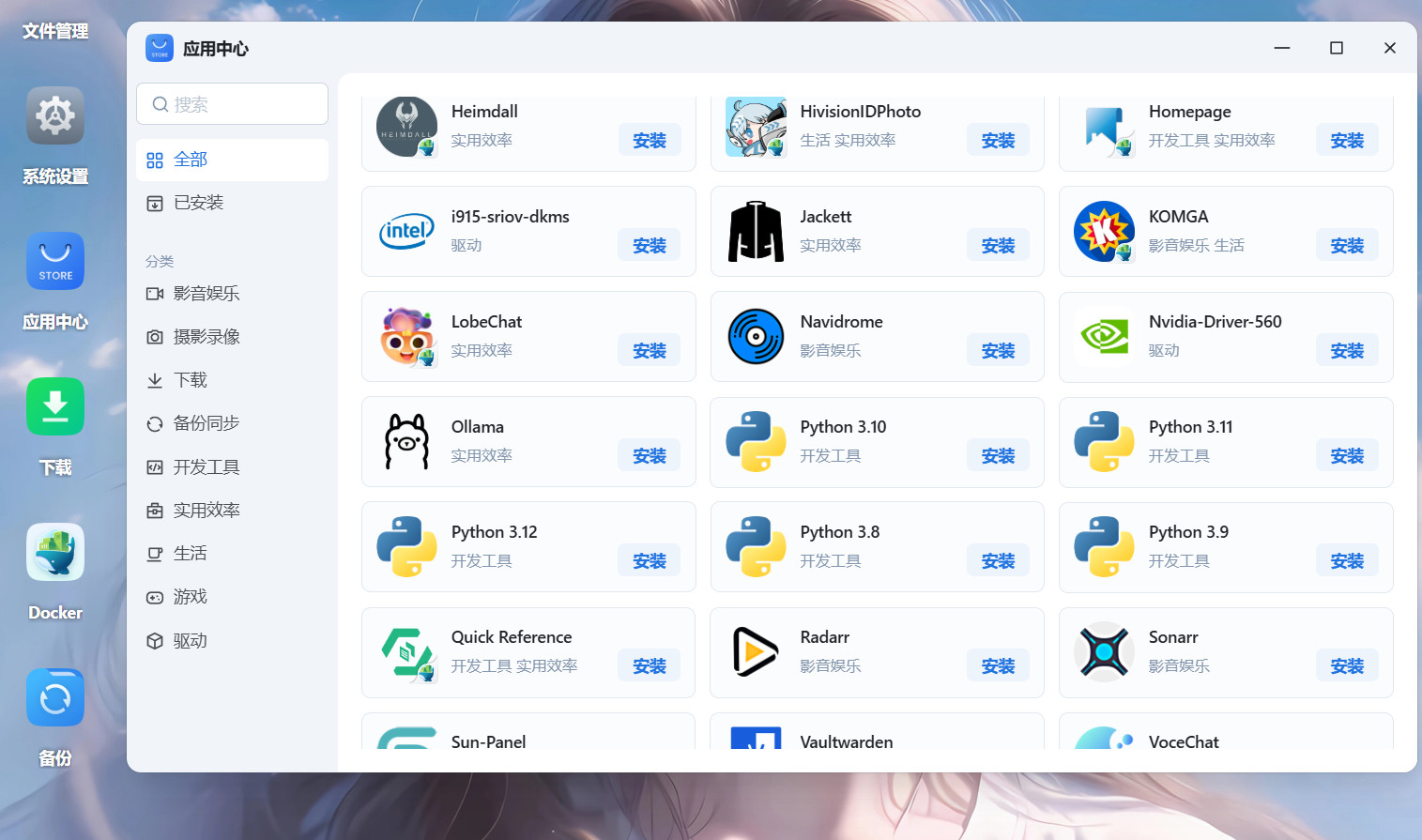Image resolution: width=1422 pixels, height=840 pixels.
Task: Click the Python 3.12 logo icon
Action: point(406,546)
